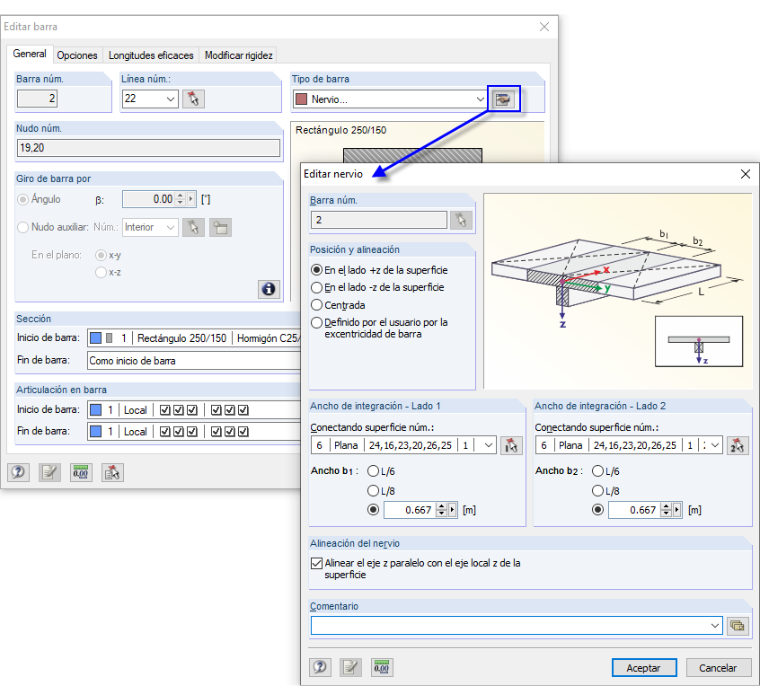Show info about bar rotation

(269, 289)
